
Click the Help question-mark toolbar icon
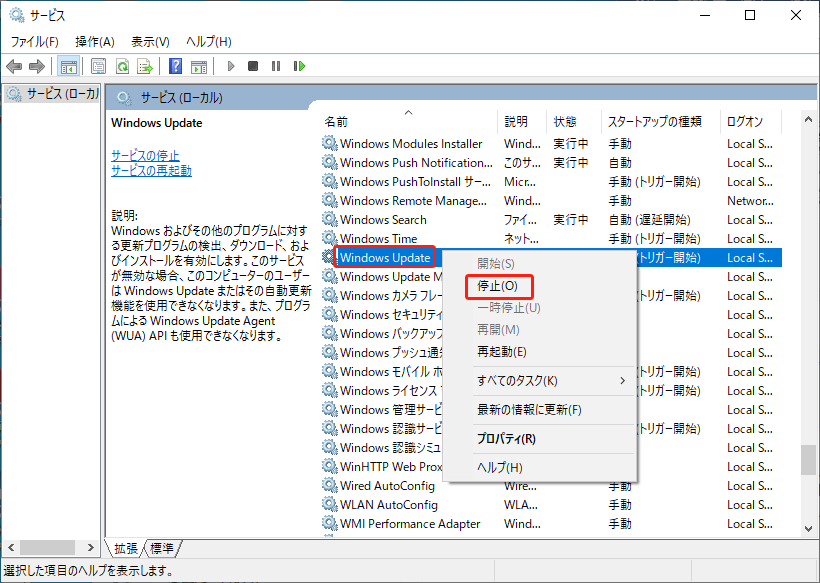[176, 66]
